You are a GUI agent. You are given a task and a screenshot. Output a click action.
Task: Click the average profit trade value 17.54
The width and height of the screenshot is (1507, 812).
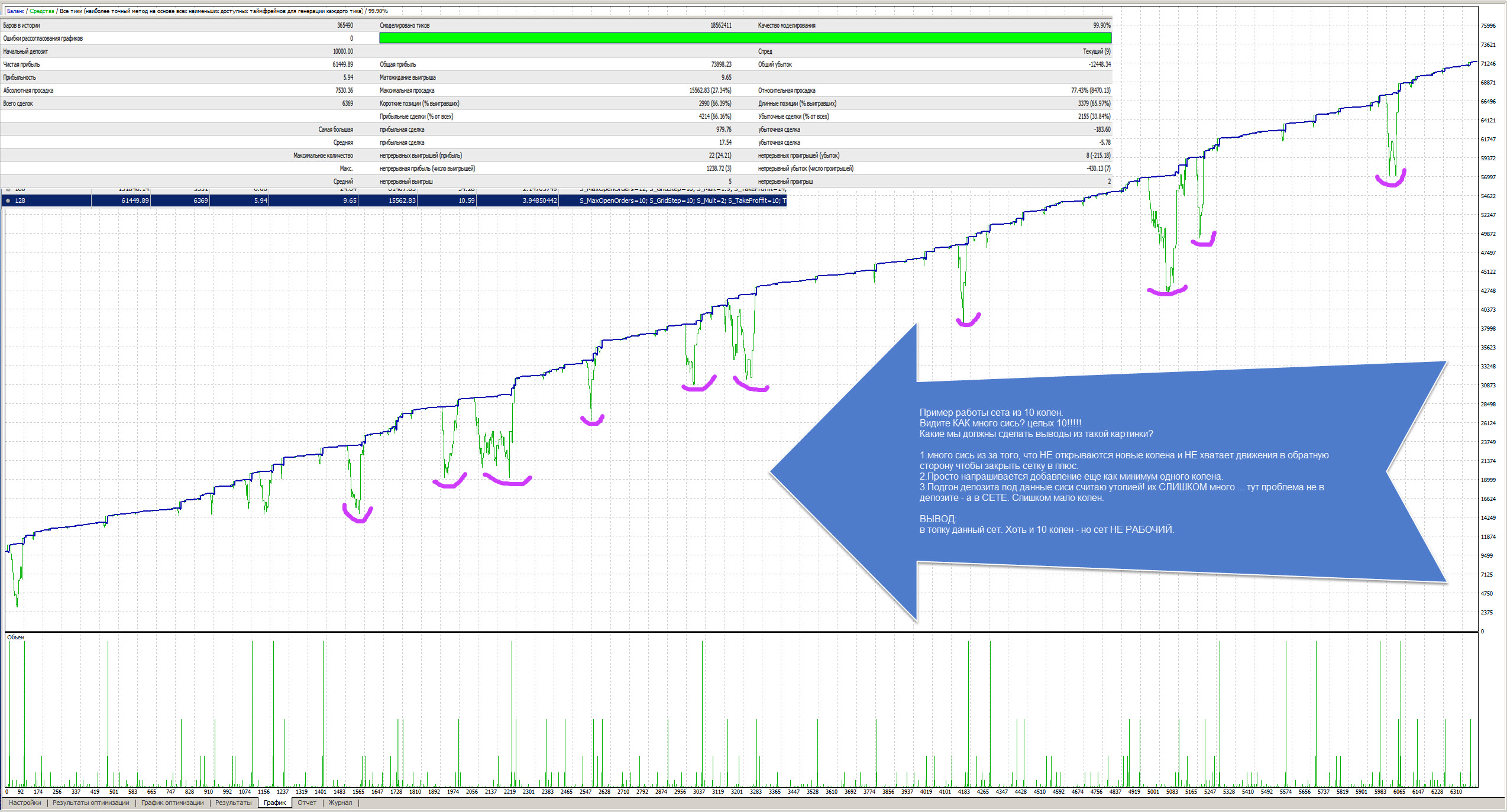pos(725,143)
